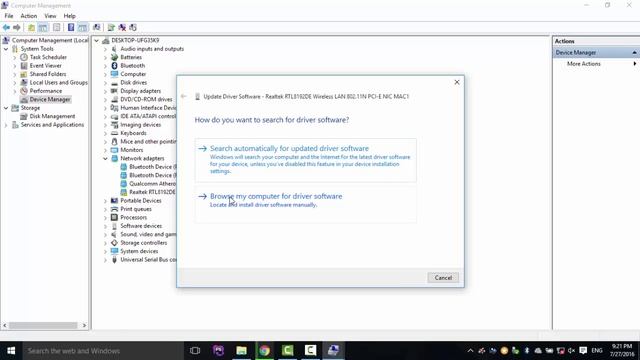Open Google Chrome from the taskbar

[x=264, y=350]
